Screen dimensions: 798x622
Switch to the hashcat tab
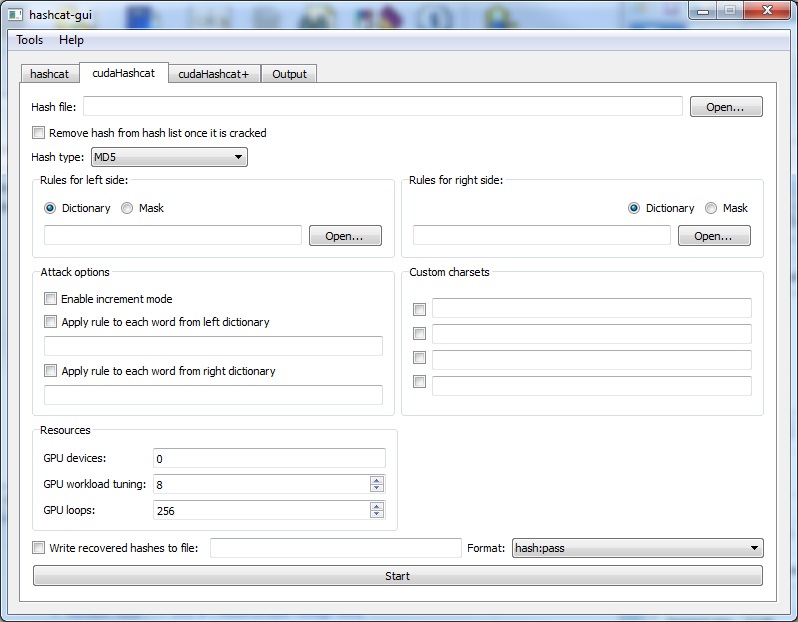coord(49,74)
